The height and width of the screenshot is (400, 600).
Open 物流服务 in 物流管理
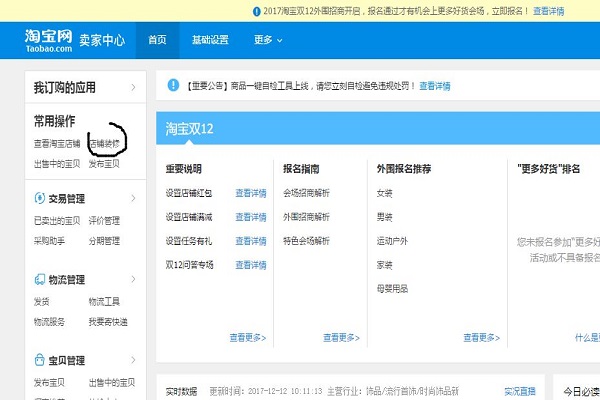(x=49, y=322)
